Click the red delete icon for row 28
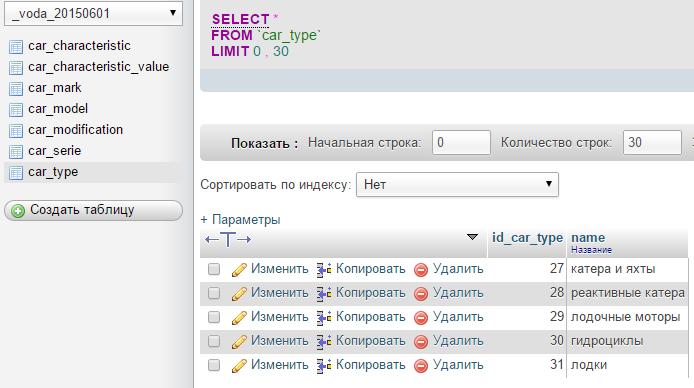 pyautogui.click(x=421, y=294)
